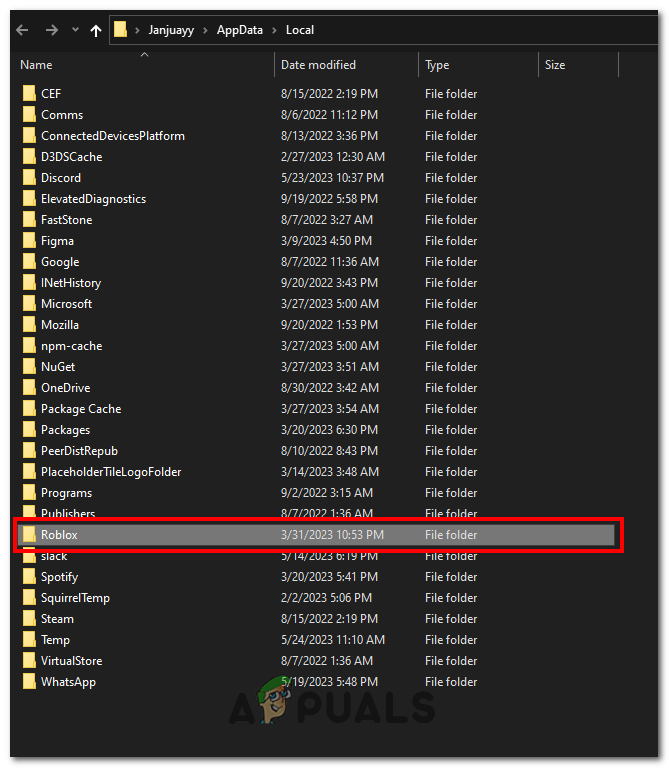Click the address bar folder icon
The height and width of the screenshot is (768, 669).
tap(120, 29)
